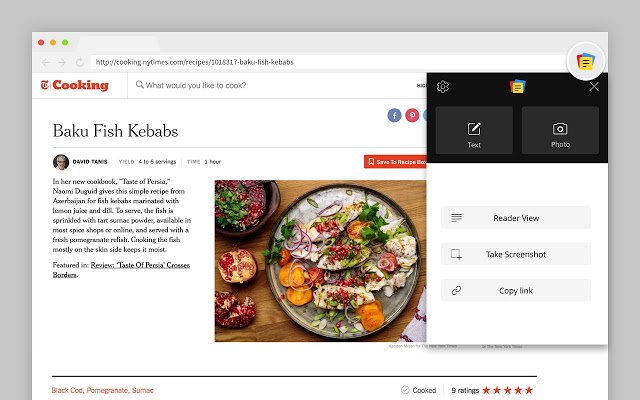Click Save To Recipe Box button
The width and height of the screenshot is (640, 400).
(x=395, y=162)
